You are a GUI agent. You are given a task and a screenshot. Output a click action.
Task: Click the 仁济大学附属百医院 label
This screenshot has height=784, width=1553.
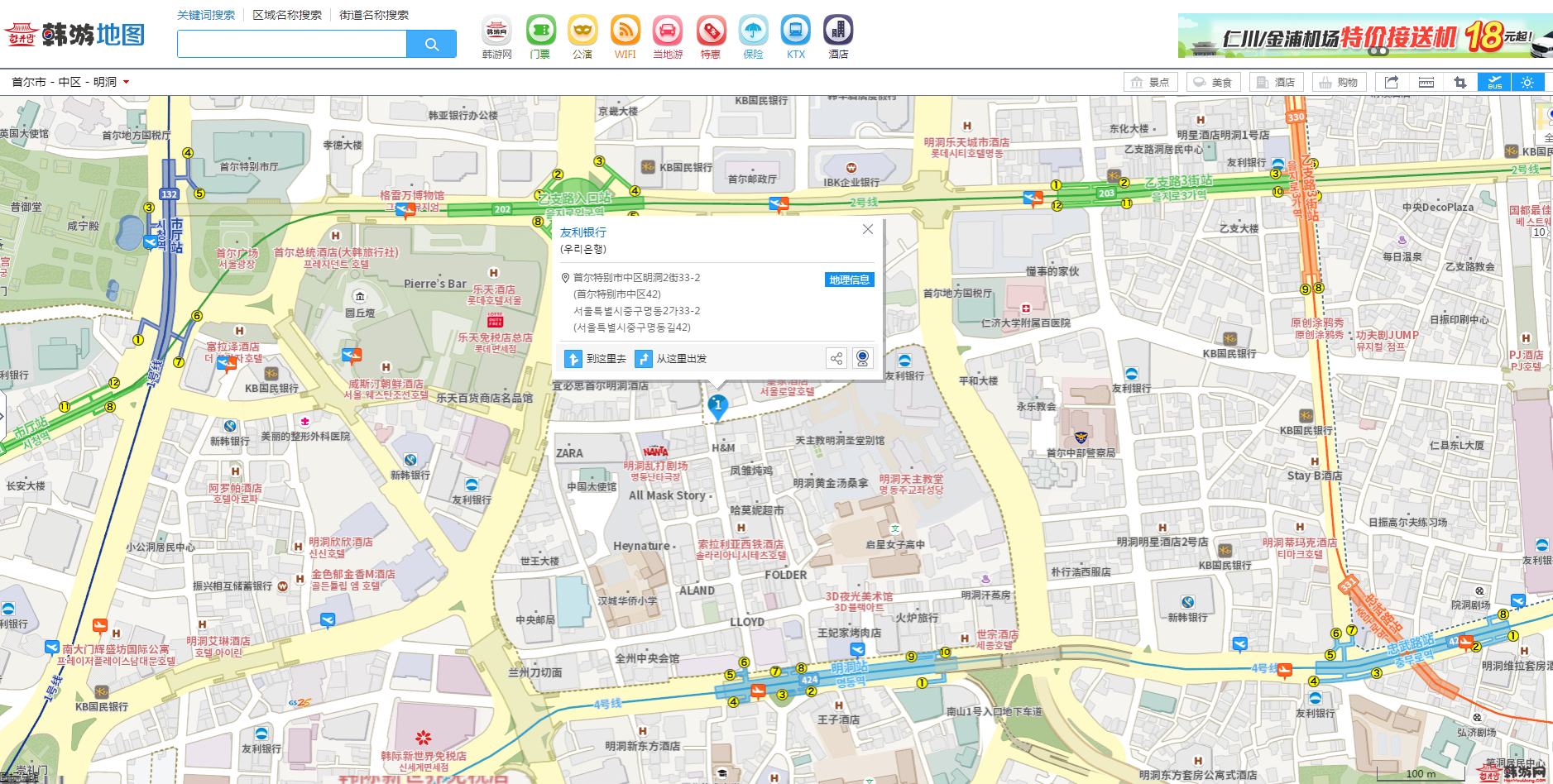1025,323
